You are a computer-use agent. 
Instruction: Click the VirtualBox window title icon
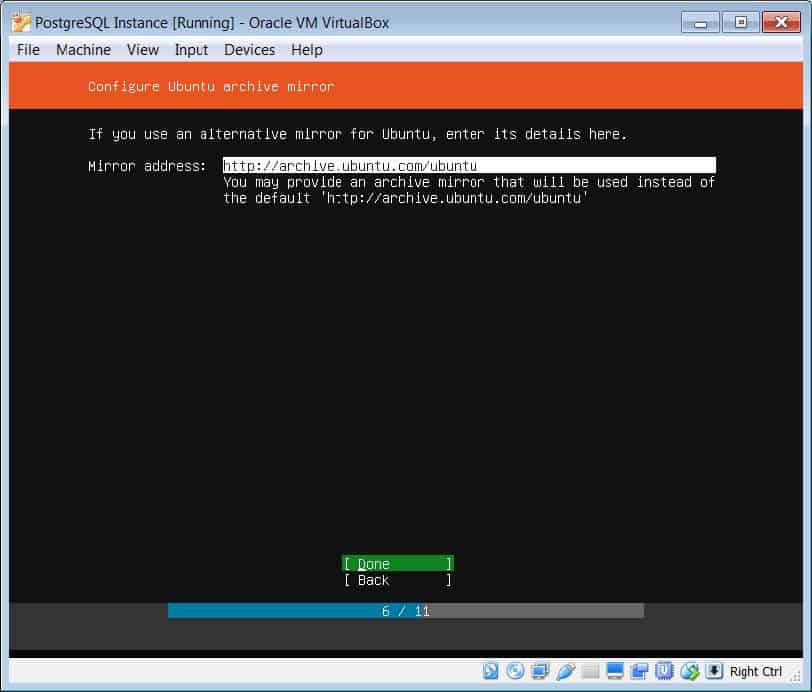(21, 23)
